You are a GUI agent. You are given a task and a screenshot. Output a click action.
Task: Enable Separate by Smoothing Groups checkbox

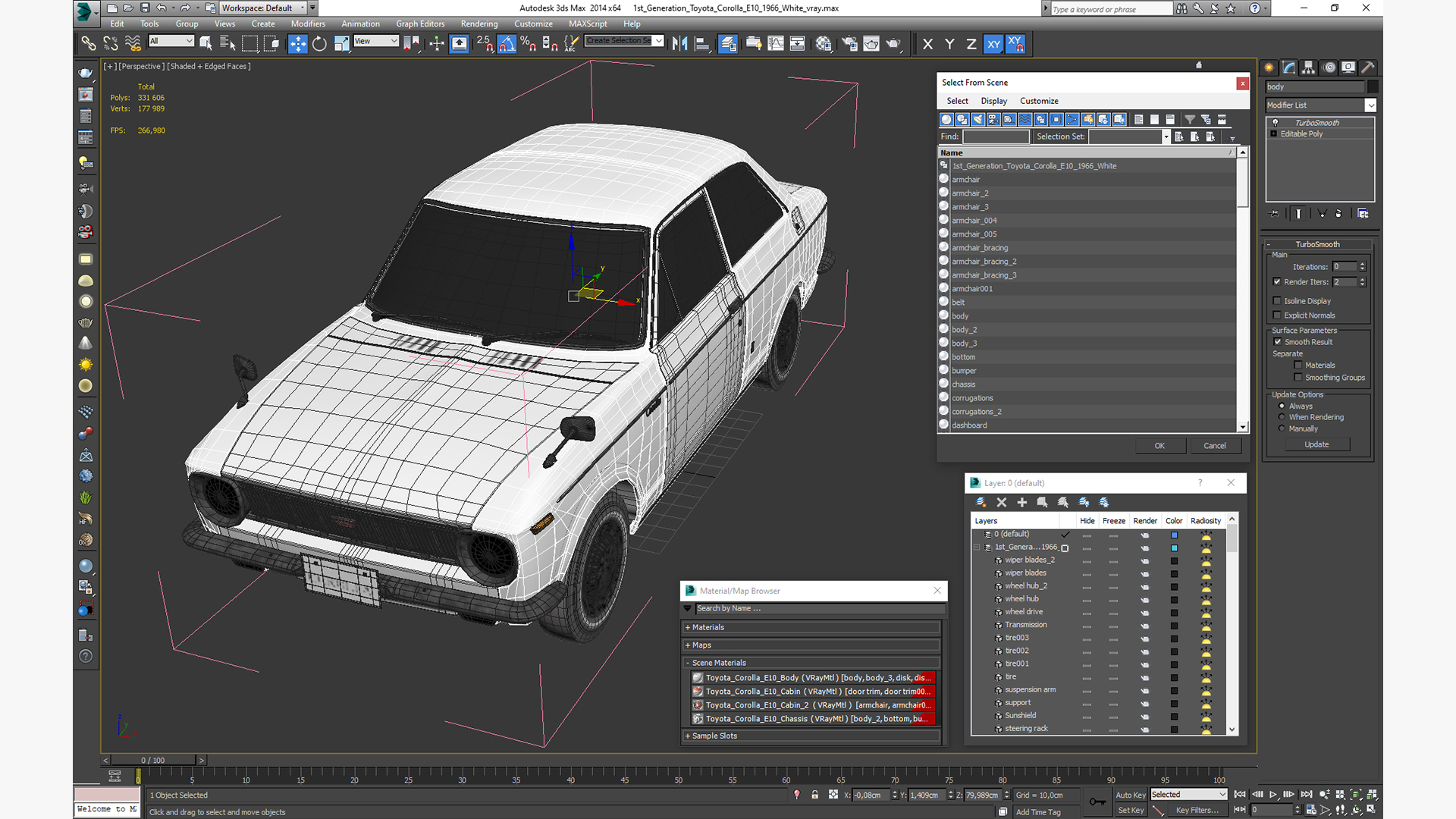[x=1298, y=378]
